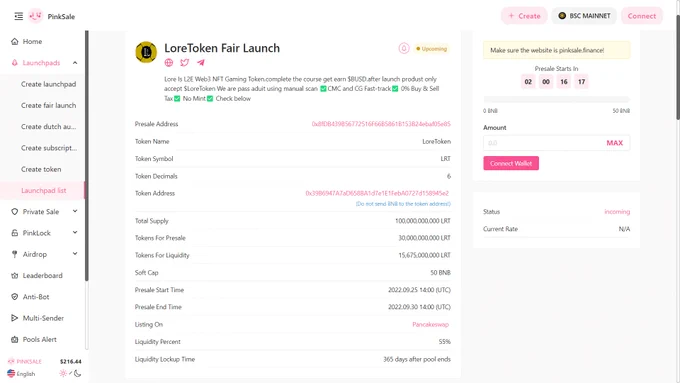
Task: Click the Connect Wallet button
Action: coord(511,163)
